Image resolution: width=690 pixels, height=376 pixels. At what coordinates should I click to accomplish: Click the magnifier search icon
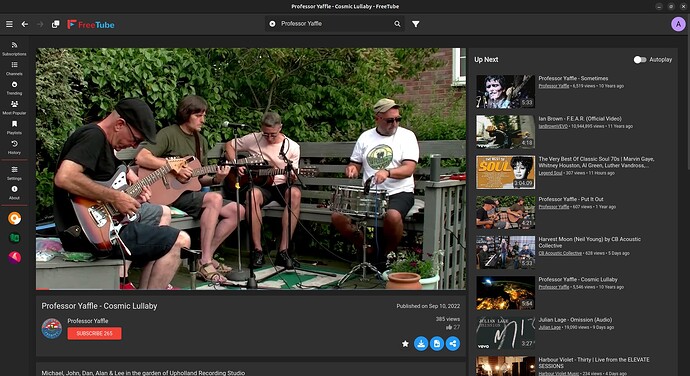click(x=397, y=24)
